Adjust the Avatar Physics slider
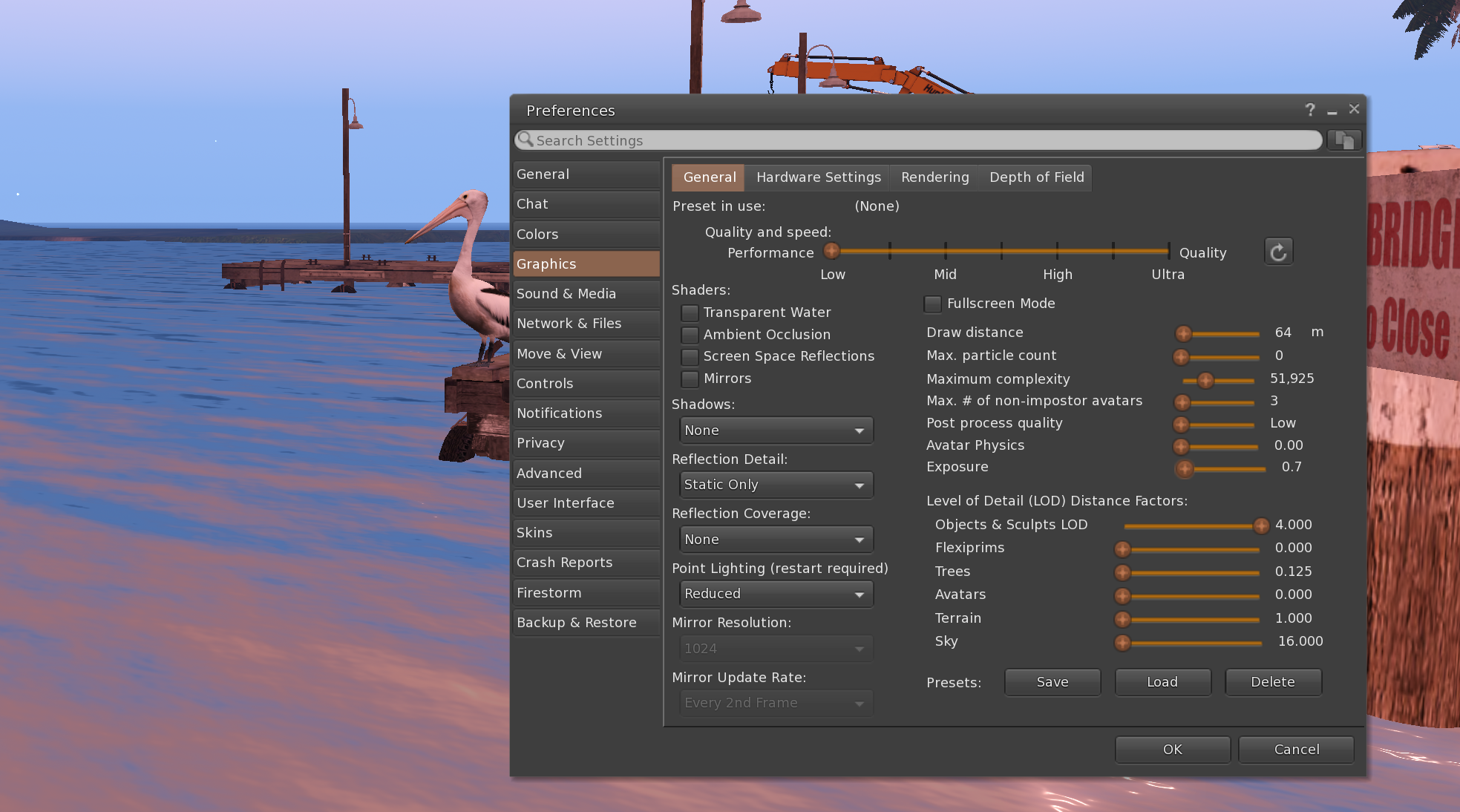This screenshot has height=812, width=1460. pyautogui.click(x=1216, y=447)
